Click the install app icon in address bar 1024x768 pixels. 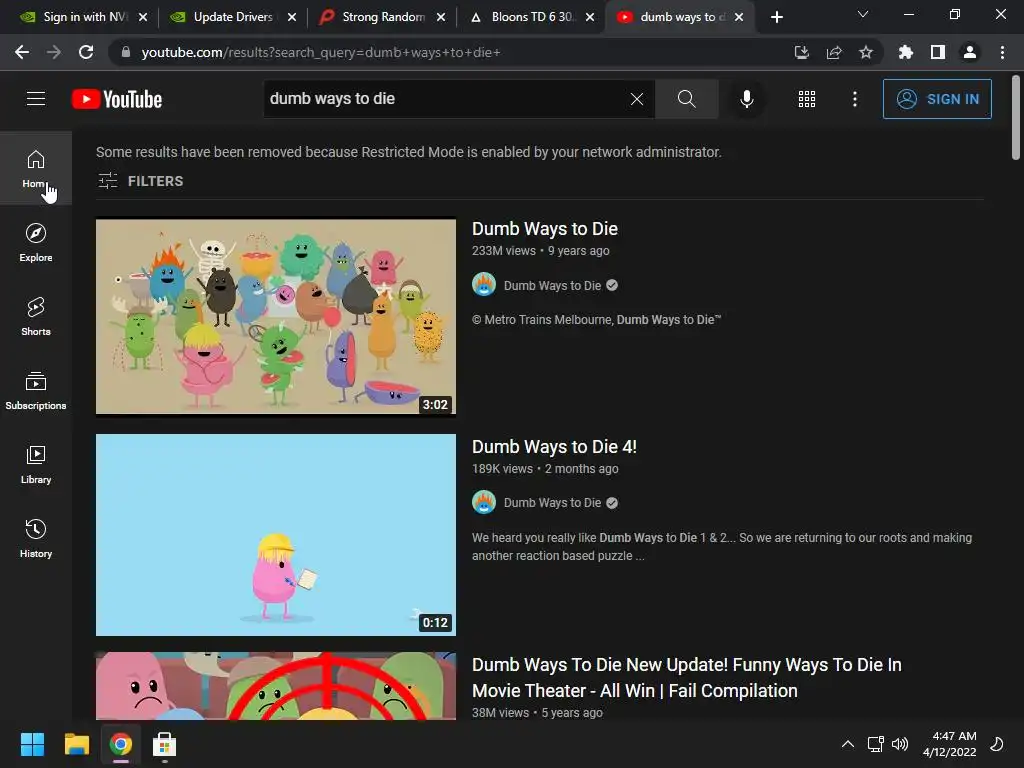tap(801, 52)
